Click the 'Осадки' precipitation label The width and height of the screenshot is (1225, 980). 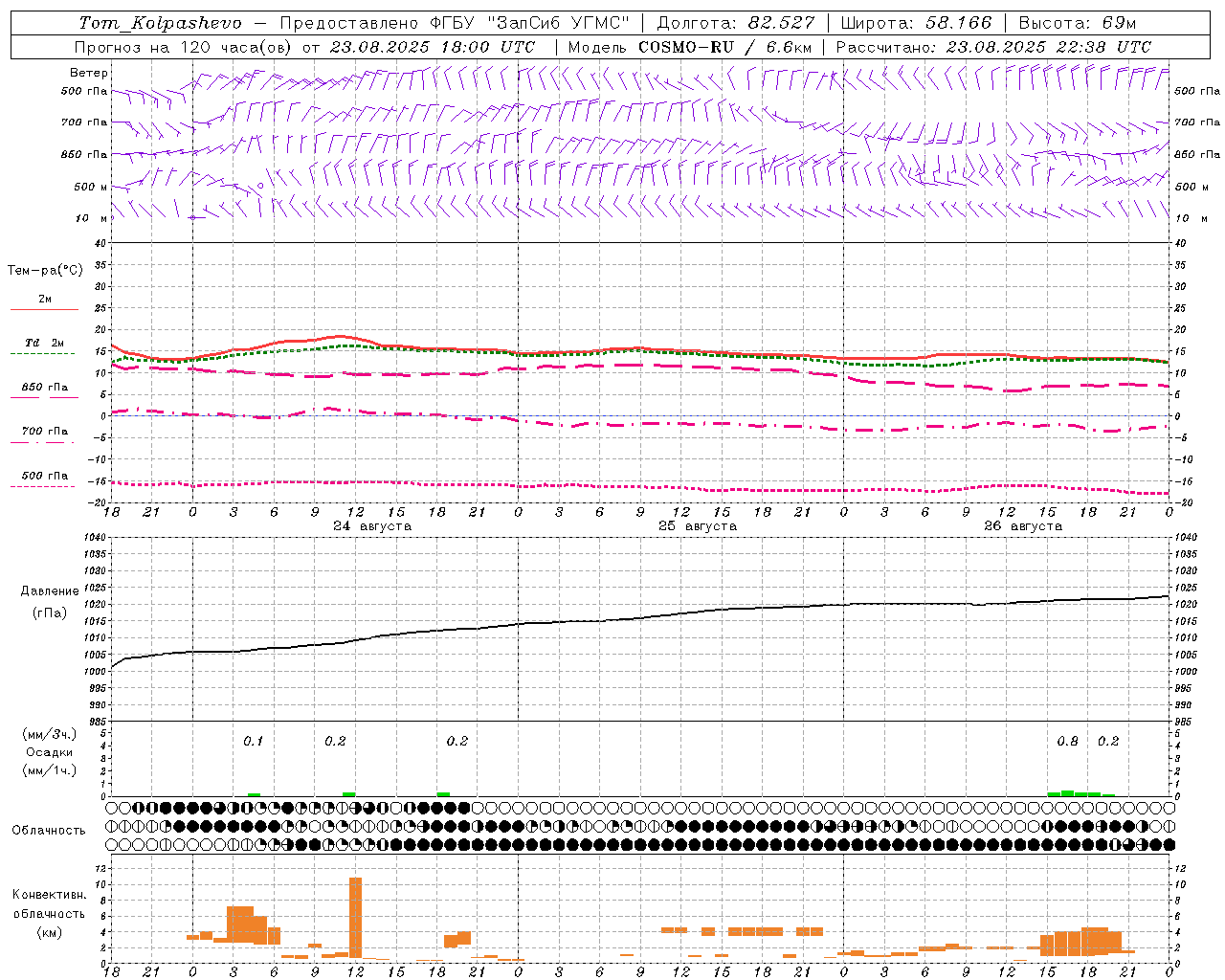(50, 752)
